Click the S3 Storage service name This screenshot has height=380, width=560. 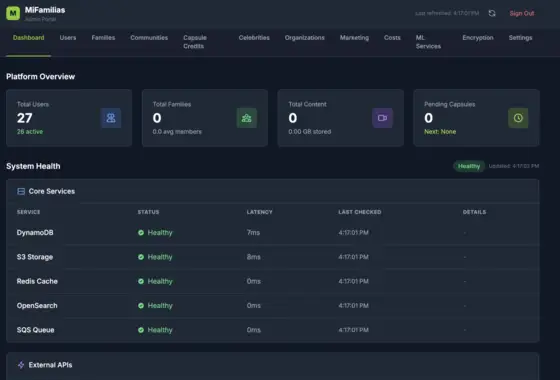(35, 257)
